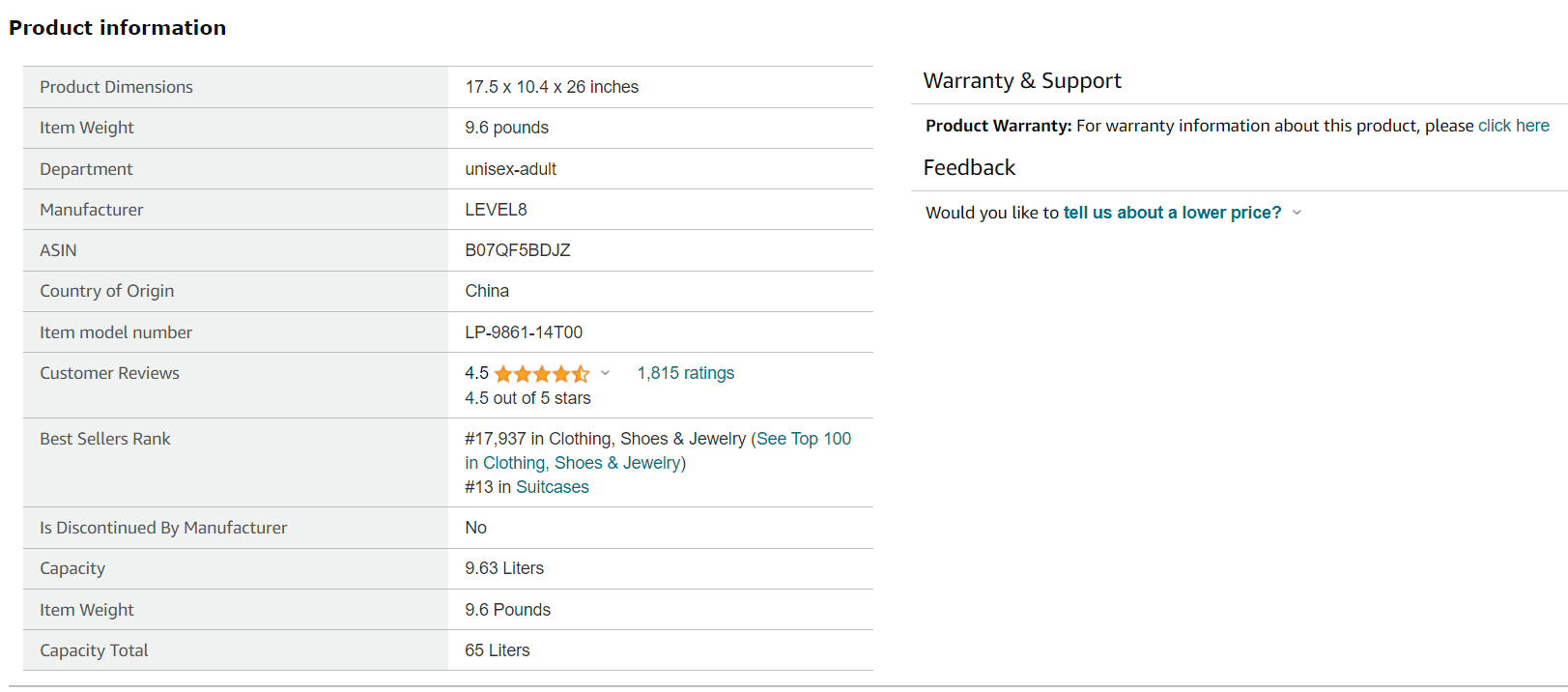
Task: Click the 4.5 star rating icon
Action: [x=541, y=374]
